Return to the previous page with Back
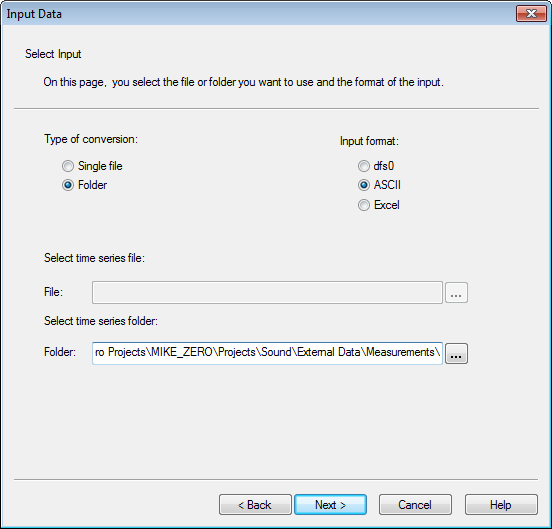This screenshot has height=529, width=552. [x=255, y=505]
